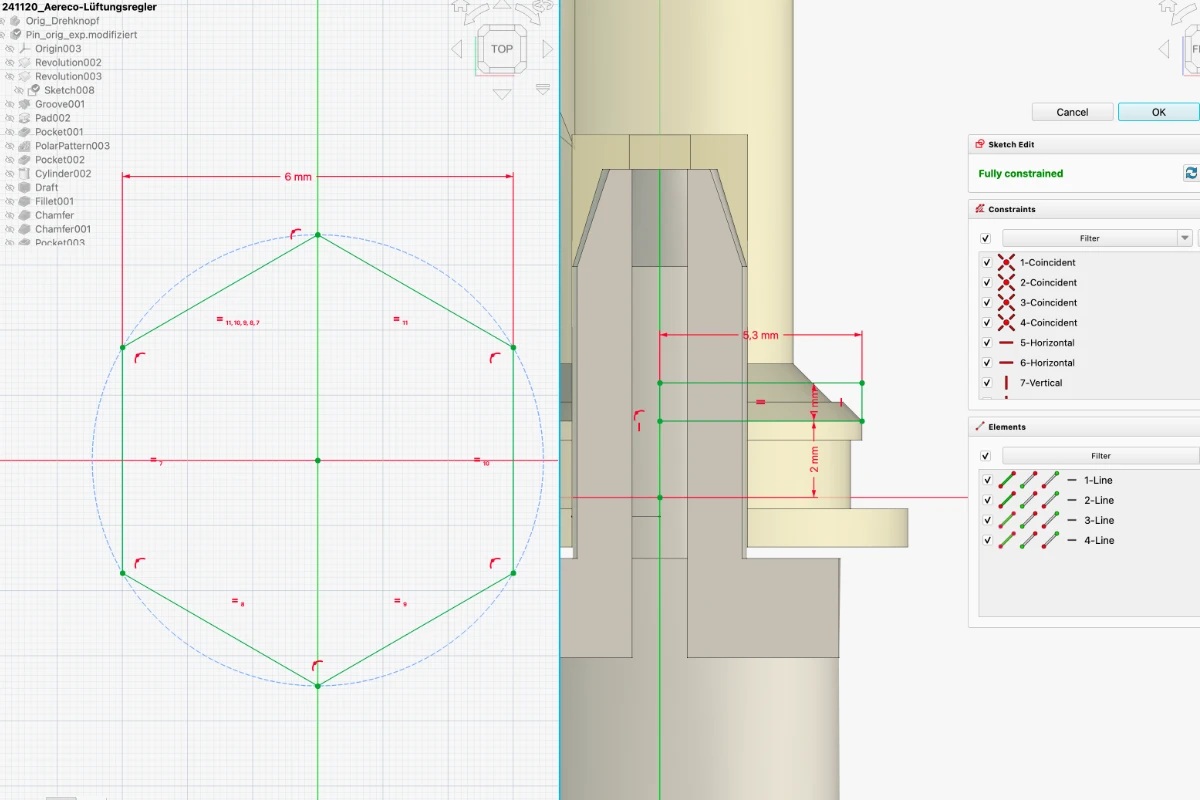This screenshot has height=800, width=1200.
Task: Select Revolution002 in the model tree
Action: [68, 62]
